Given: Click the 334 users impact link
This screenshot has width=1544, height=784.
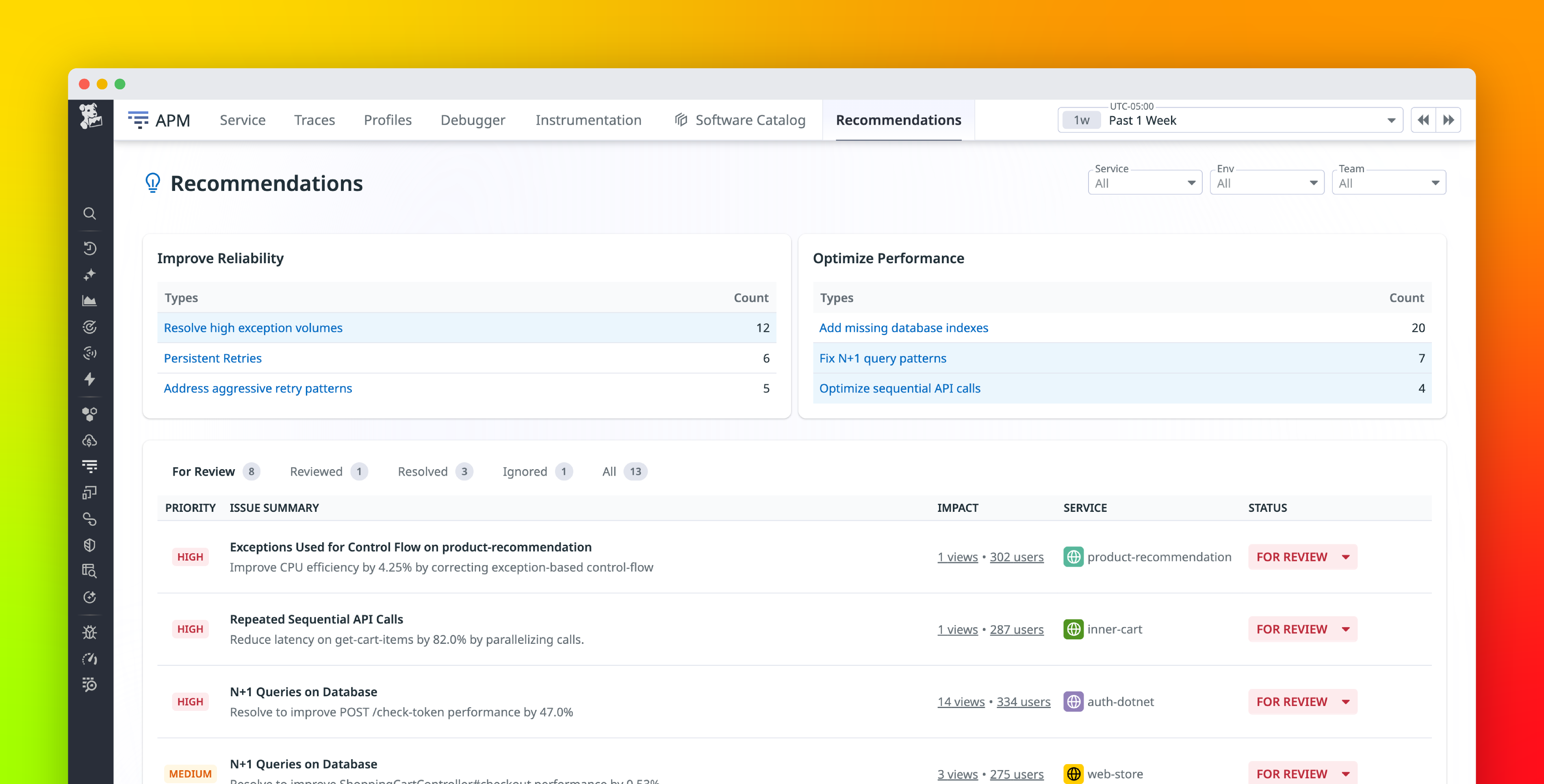Looking at the screenshot, I should tap(1024, 701).
